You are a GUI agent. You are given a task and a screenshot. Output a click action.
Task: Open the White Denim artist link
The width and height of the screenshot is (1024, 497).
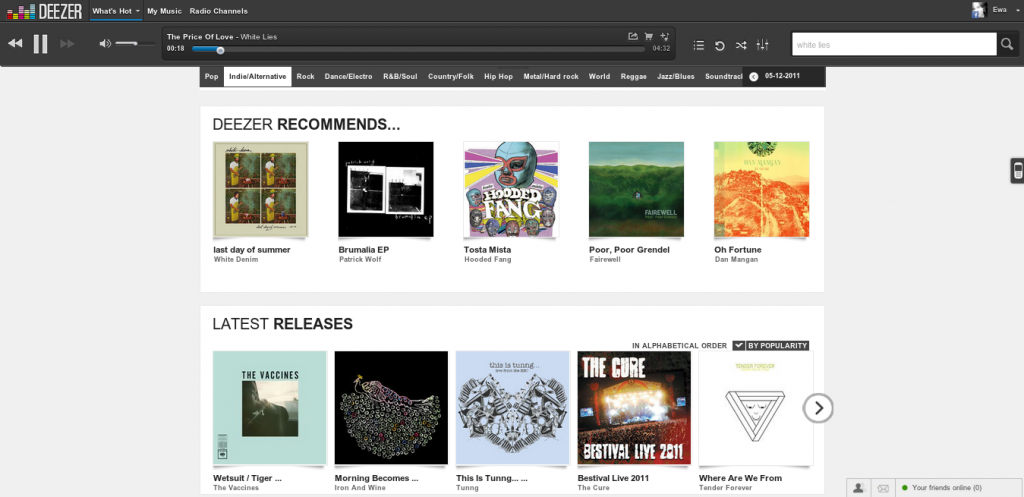(x=236, y=259)
